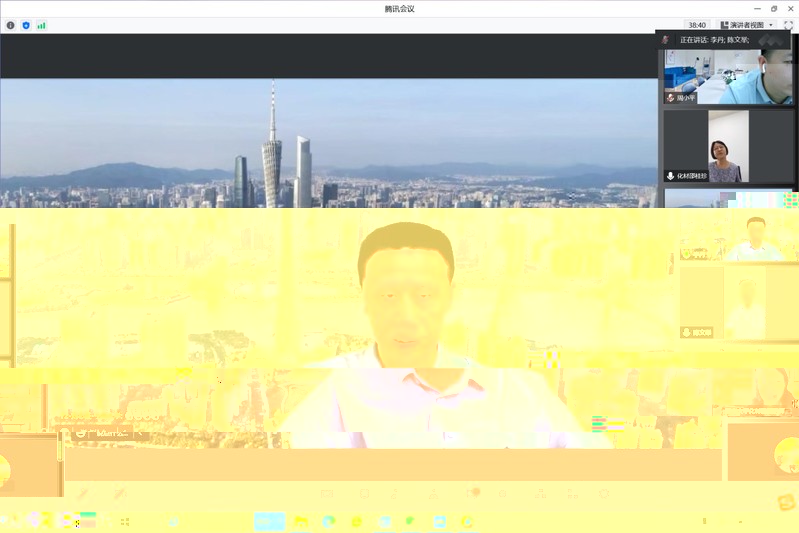Click the microphone icon on 陈文笔's tile
Screen dimensions: 799x533
[686, 332]
